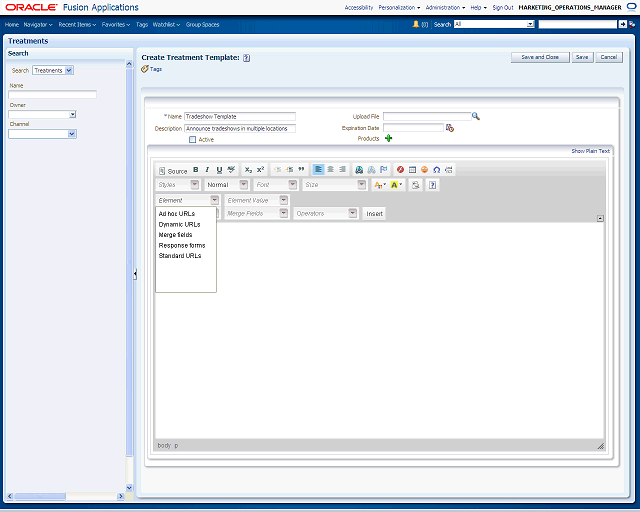Open notifications bell icon
Viewport: 640px width, 512px height.
[416, 24]
